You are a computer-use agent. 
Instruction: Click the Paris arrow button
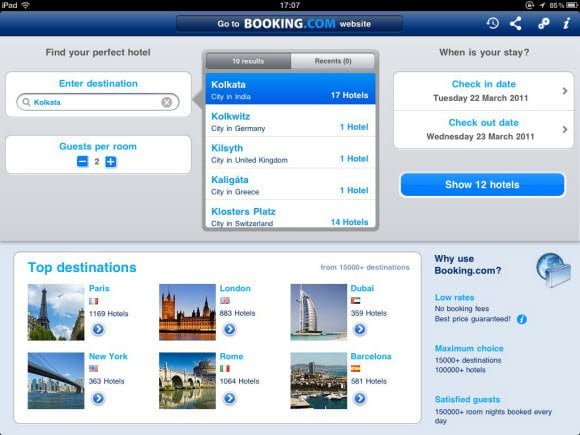pyautogui.click(x=98, y=329)
